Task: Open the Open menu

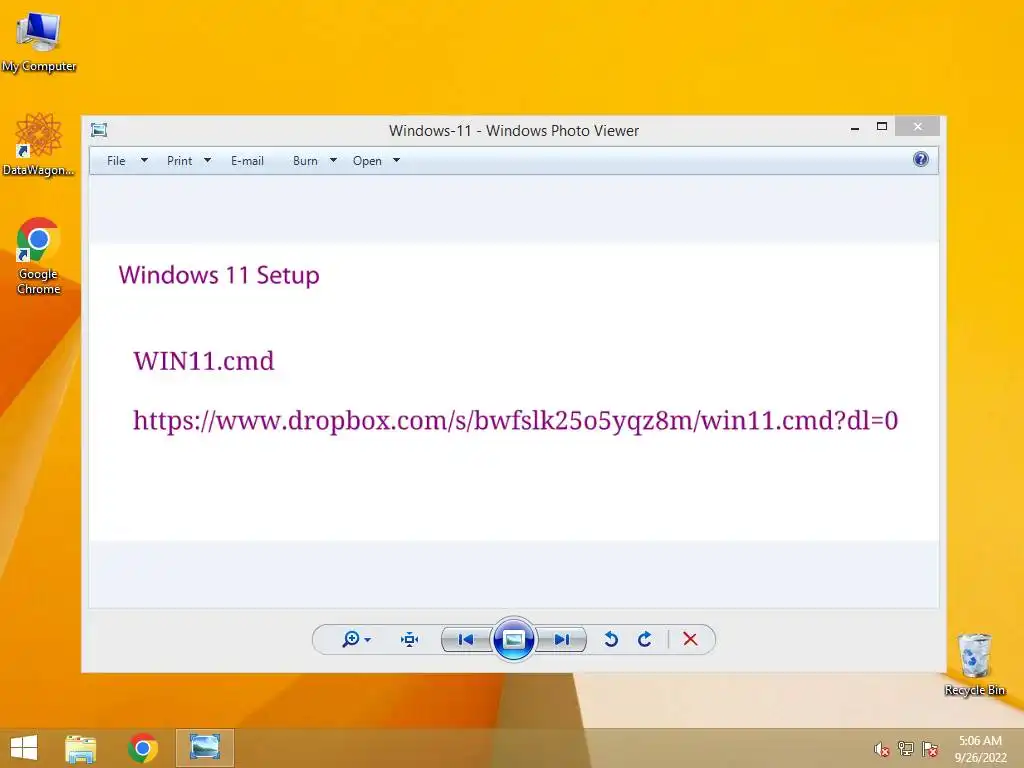Action: pos(367,161)
